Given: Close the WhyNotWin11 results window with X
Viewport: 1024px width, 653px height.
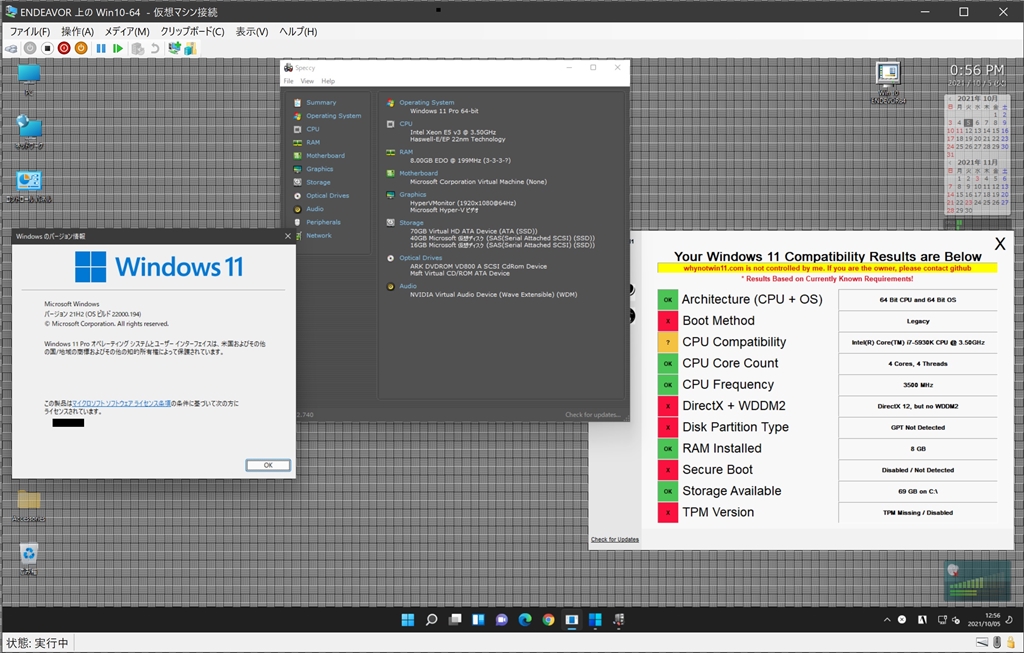Looking at the screenshot, I should (x=1000, y=244).
